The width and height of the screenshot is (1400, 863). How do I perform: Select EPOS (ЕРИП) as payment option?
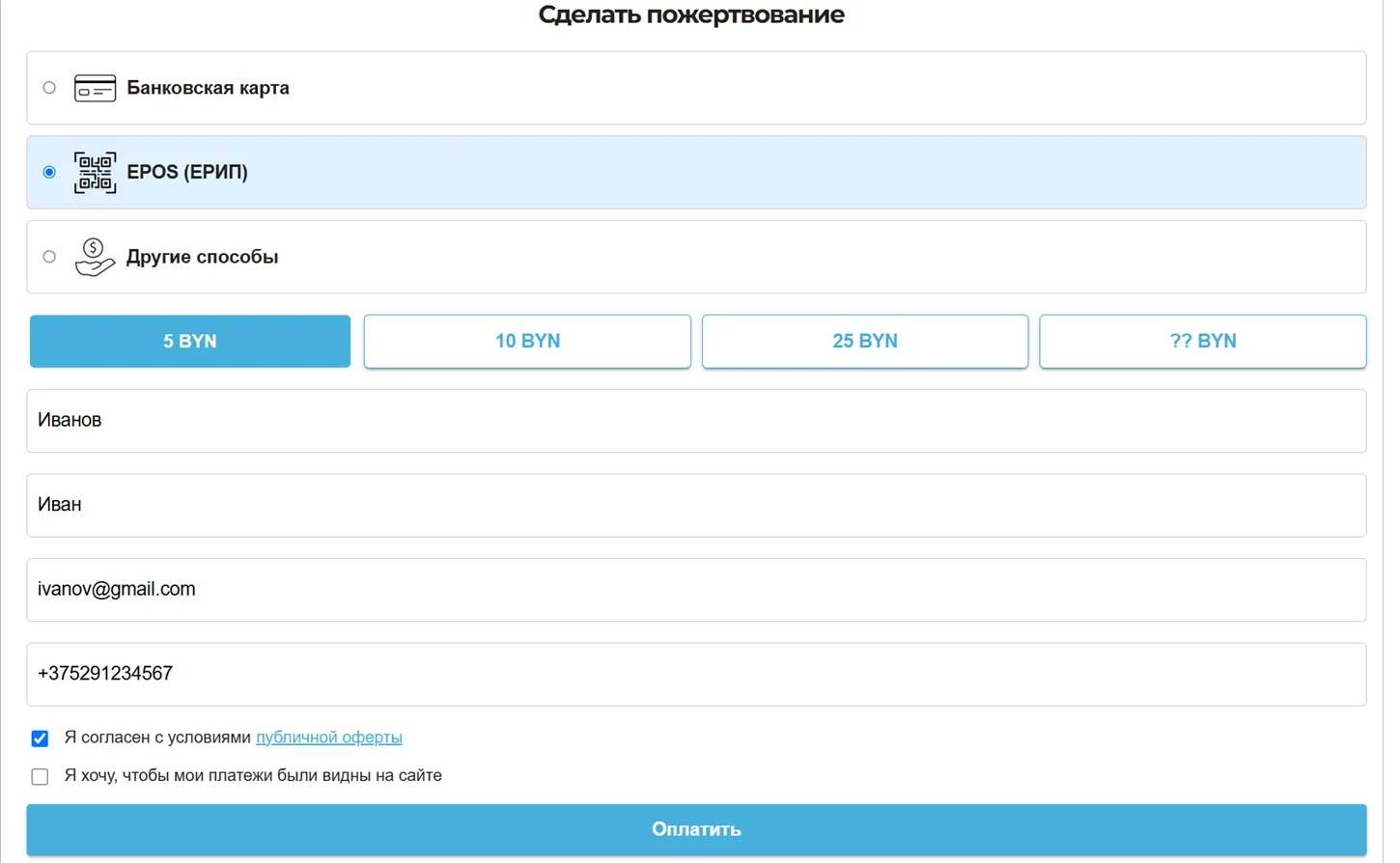click(49, 172)
